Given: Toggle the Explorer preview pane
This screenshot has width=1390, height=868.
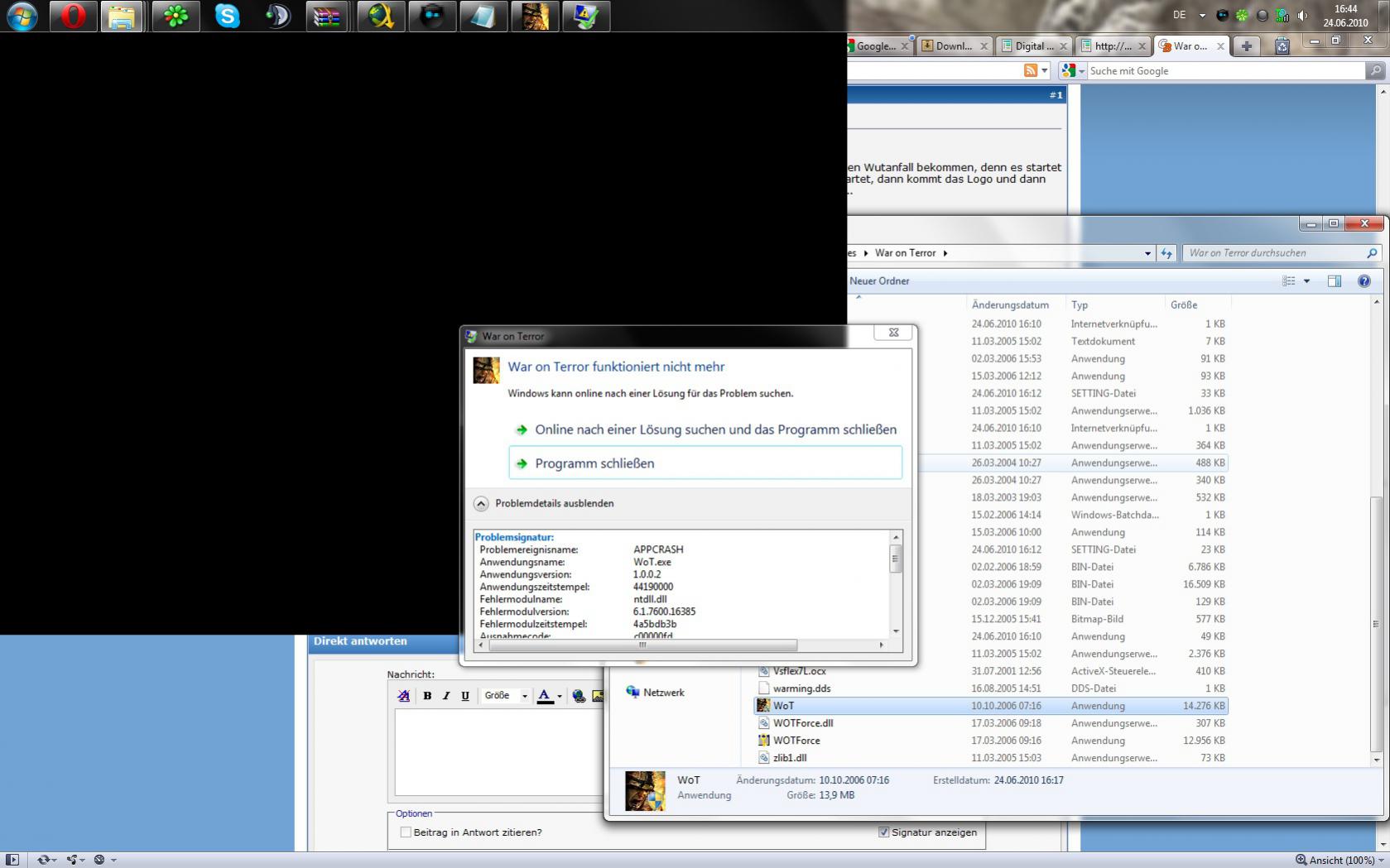Looking at the screenshot, I should pyautogui.click(x=1334, y=281).
